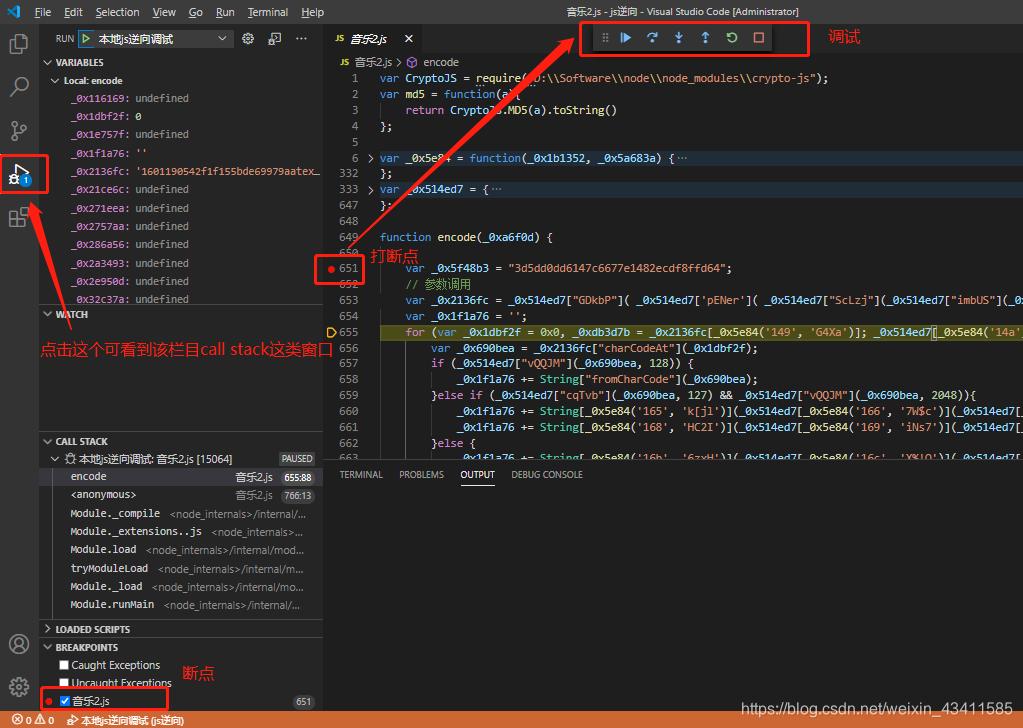The width and height of the screenshot is (1023, 728).
Task: Expand folded code at line 333
Action: 371,190
